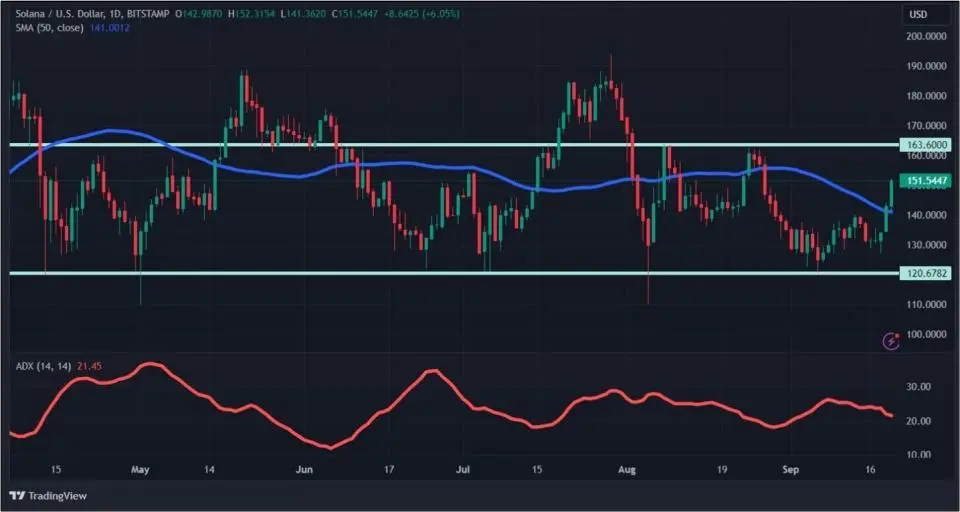Select the SMA (50, close) indicator label

coord(46,28)
